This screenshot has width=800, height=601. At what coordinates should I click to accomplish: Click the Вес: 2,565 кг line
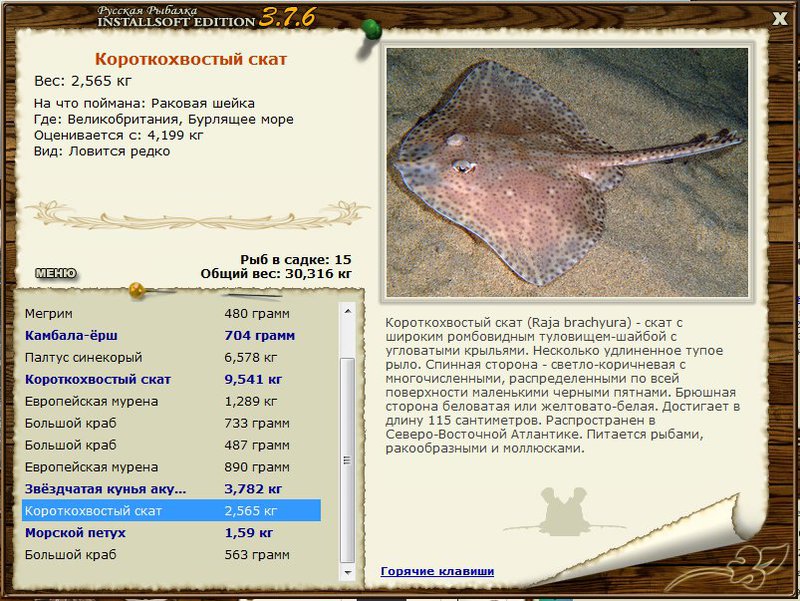point(83,81)
